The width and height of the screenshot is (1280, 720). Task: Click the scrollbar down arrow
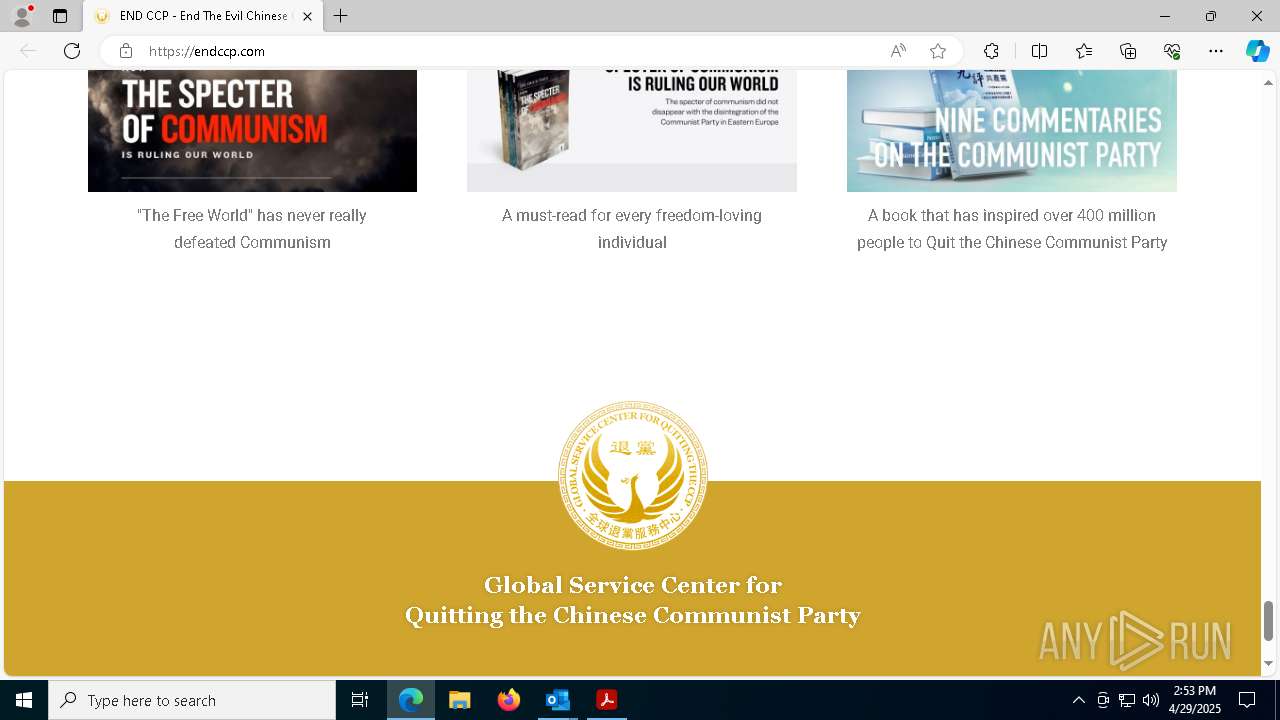point(1268,663)
